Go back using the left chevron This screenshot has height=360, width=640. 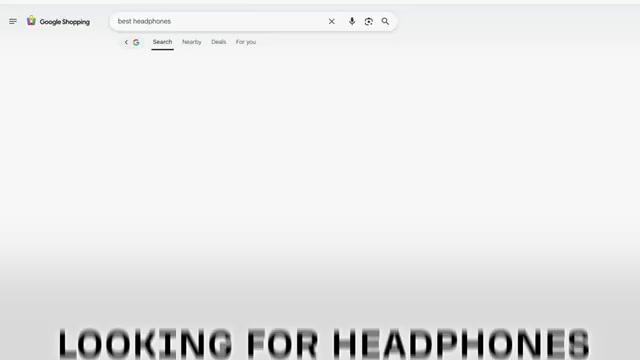126,42
